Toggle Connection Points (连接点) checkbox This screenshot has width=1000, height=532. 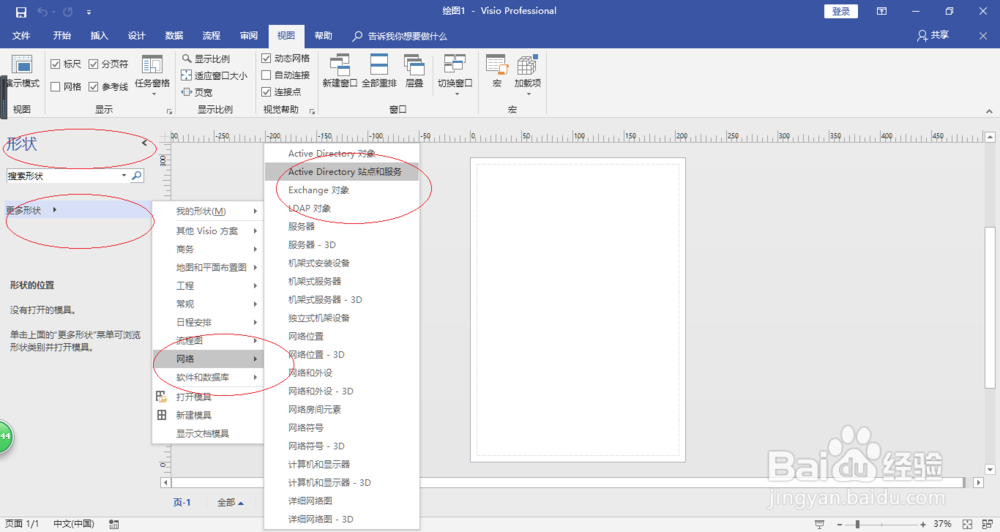(x=267, y=92)
